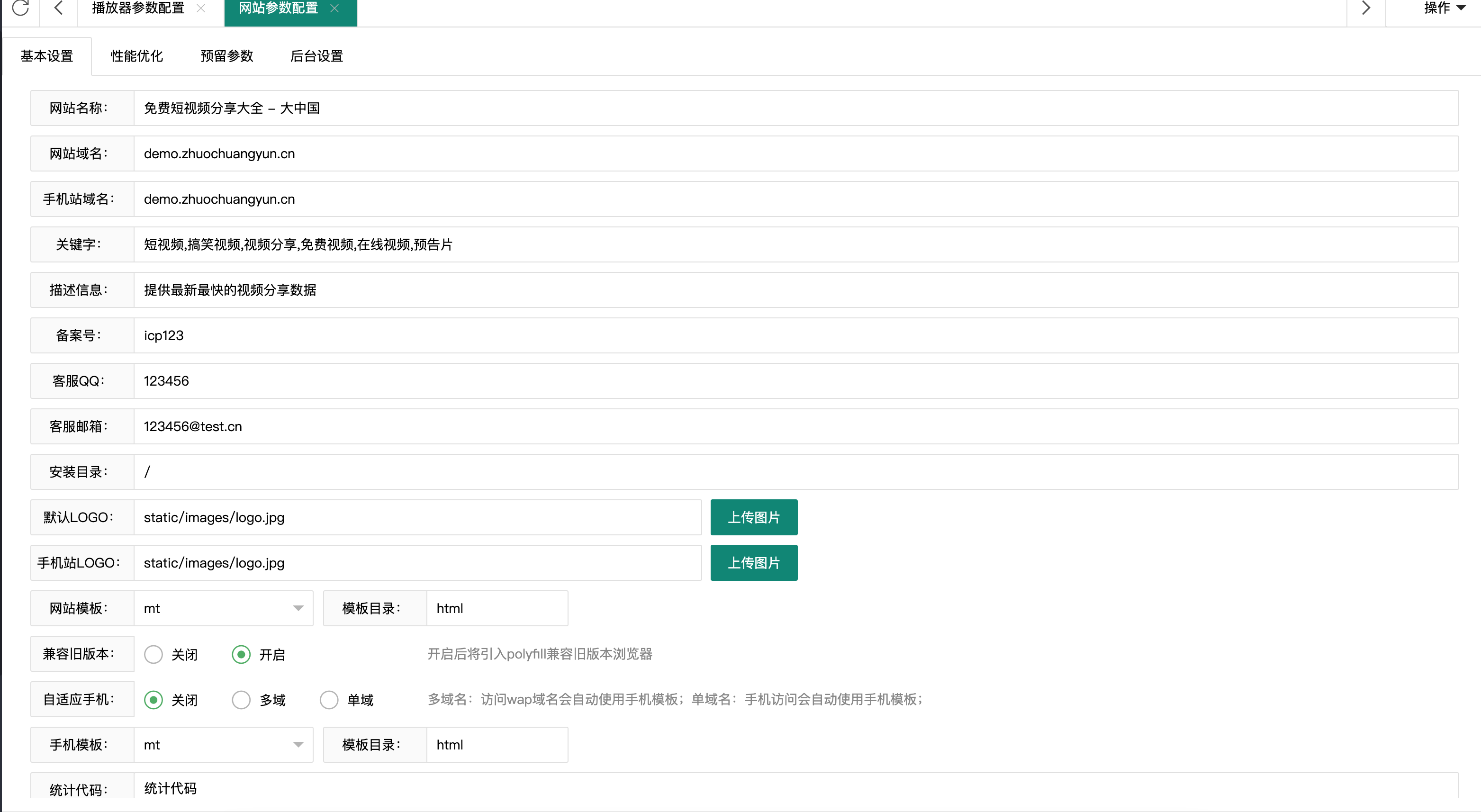
Task: Expand the 手机模板 dropdown
Action: [x=224, y=745]
